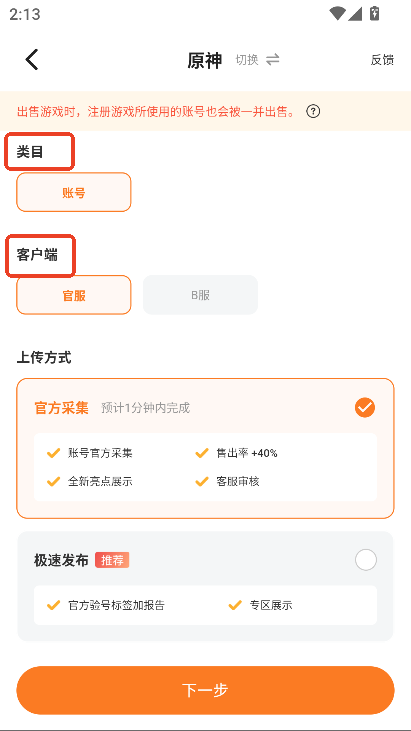Tap the battery icon in status bar
411x731 pixels.
click(374, 13)
